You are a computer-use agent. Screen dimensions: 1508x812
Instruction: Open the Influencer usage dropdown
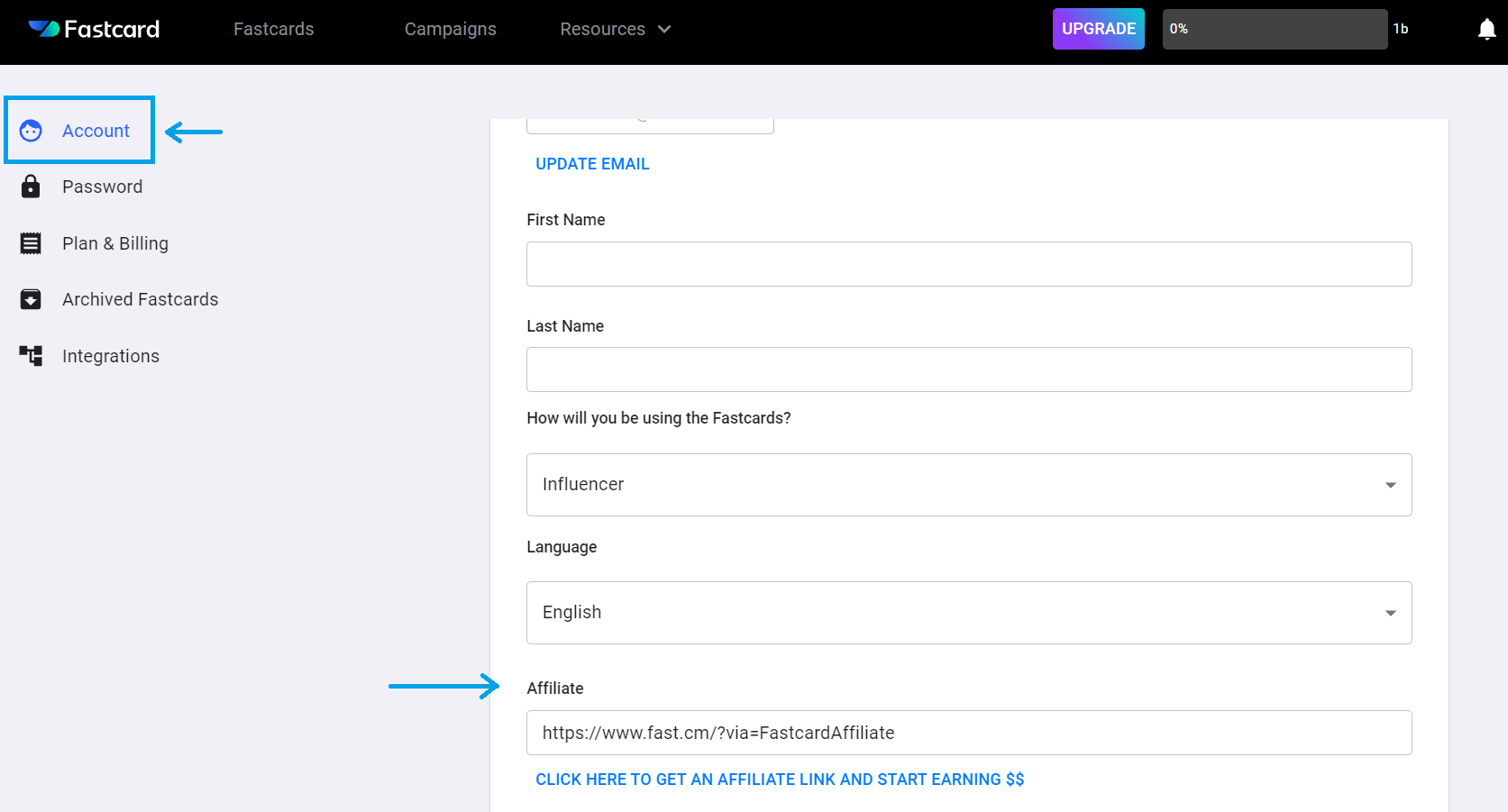(x=969, y=485)
